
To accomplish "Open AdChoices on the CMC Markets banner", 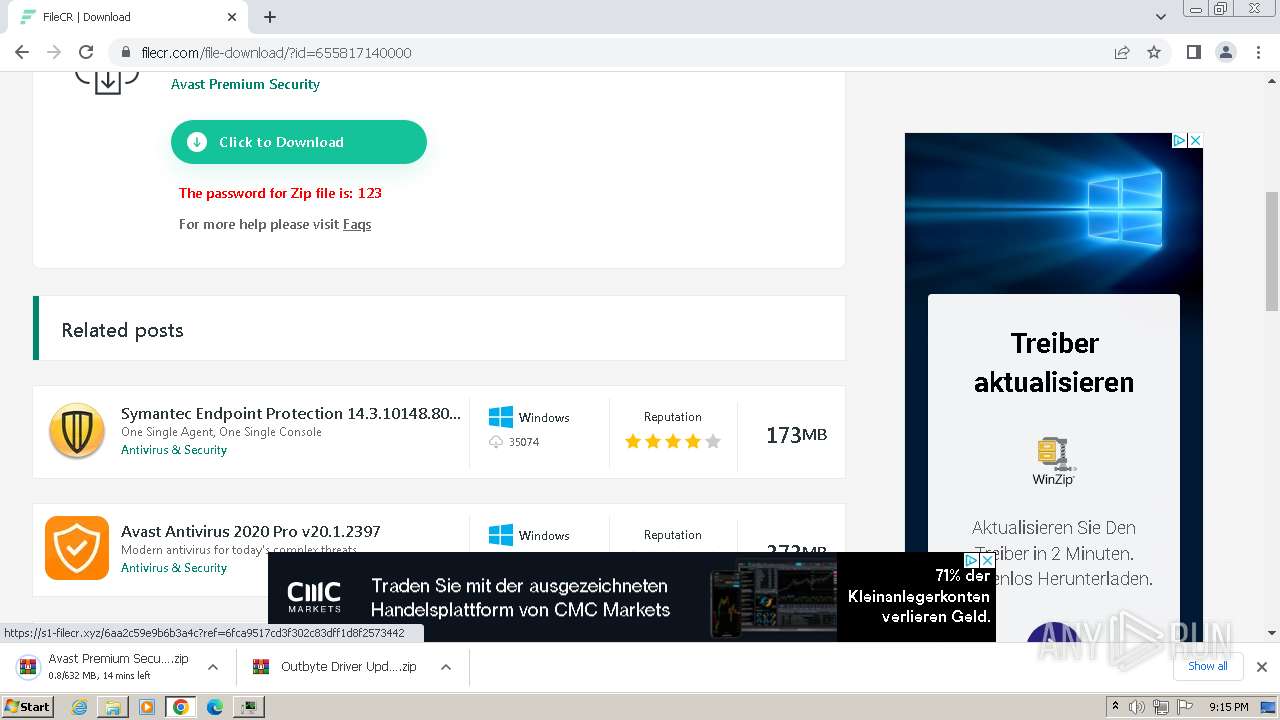I will (971, 561).
